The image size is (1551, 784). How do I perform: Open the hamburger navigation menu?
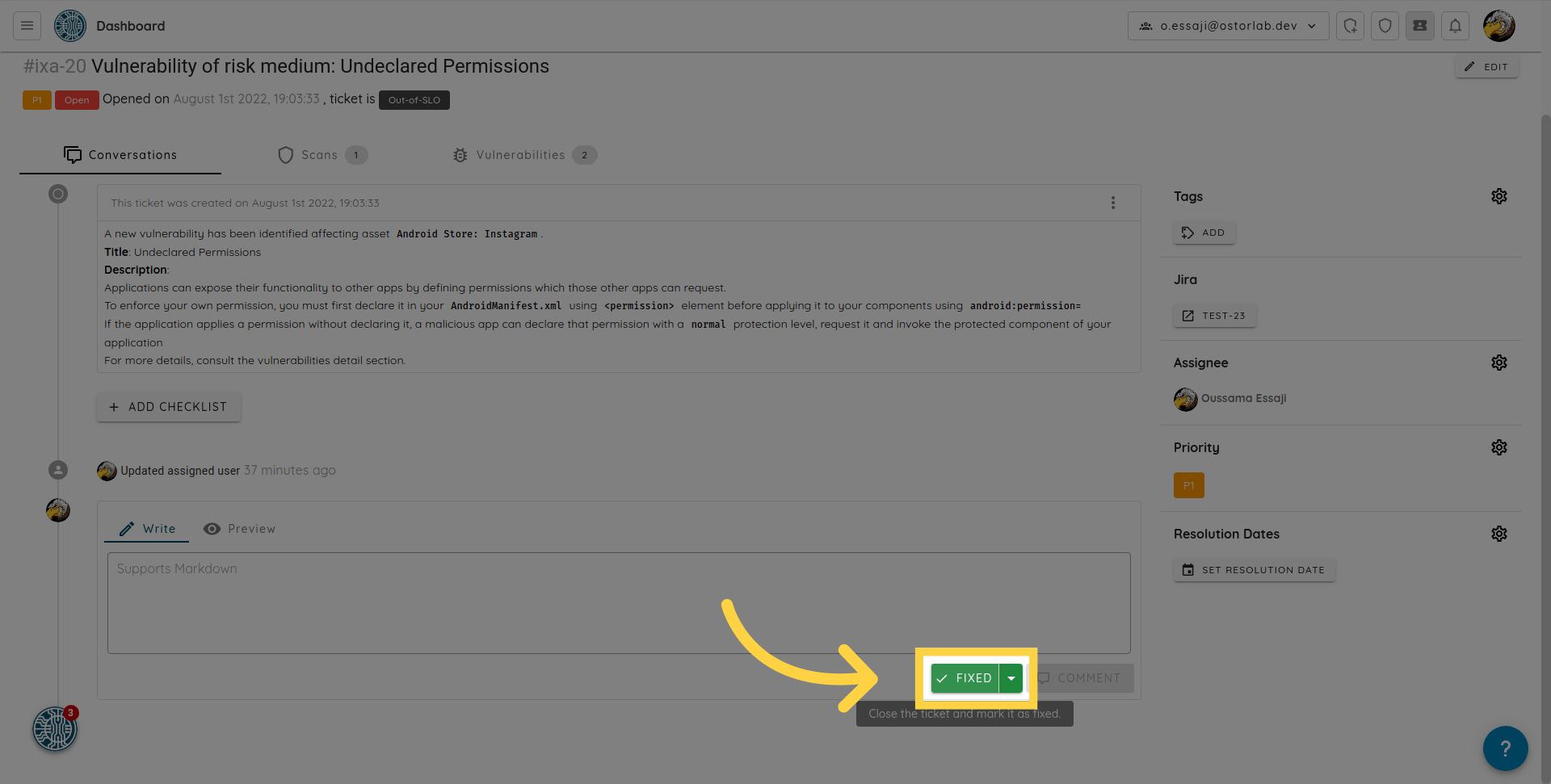coord(27,26)
